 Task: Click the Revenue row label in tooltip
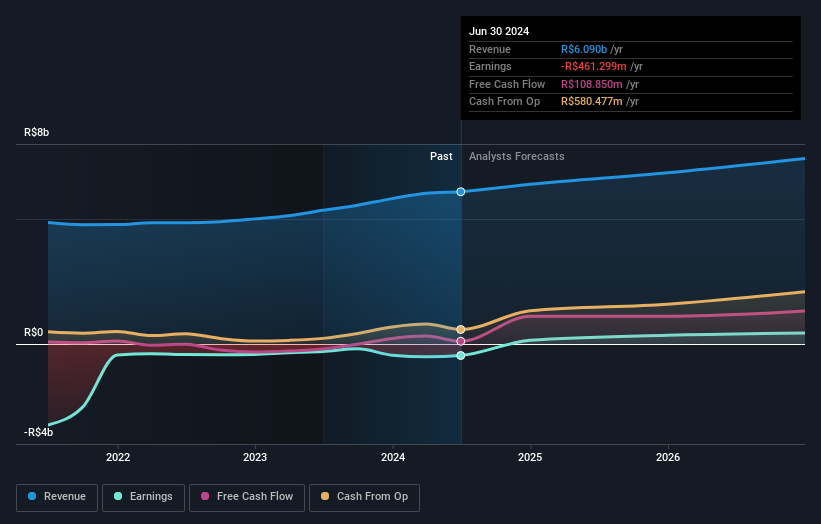490,49
